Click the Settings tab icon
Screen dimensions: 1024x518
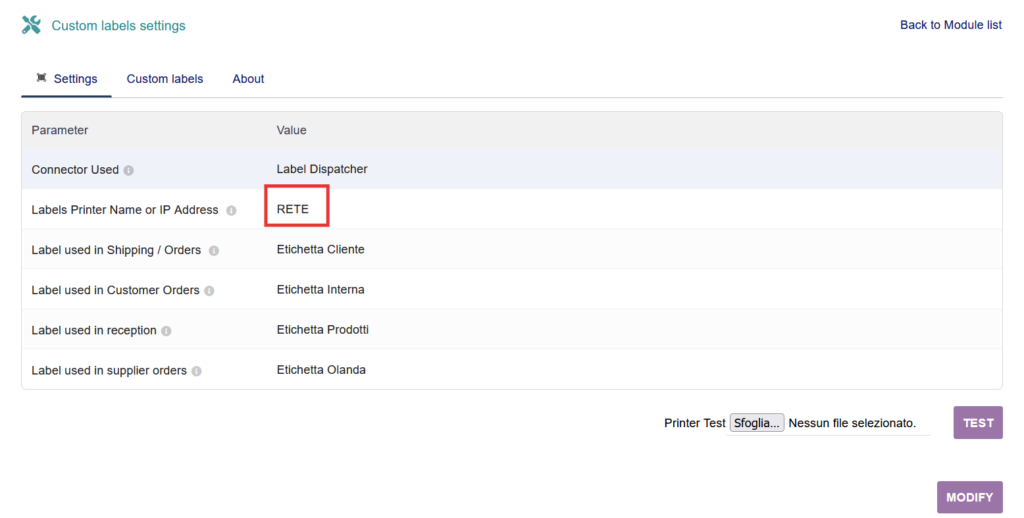(41, 78)
